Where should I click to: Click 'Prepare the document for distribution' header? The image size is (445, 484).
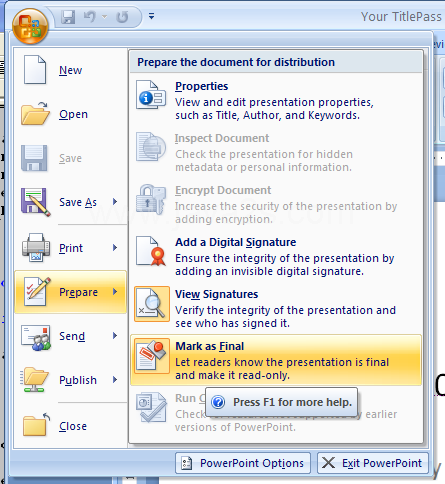pos(236,62)
